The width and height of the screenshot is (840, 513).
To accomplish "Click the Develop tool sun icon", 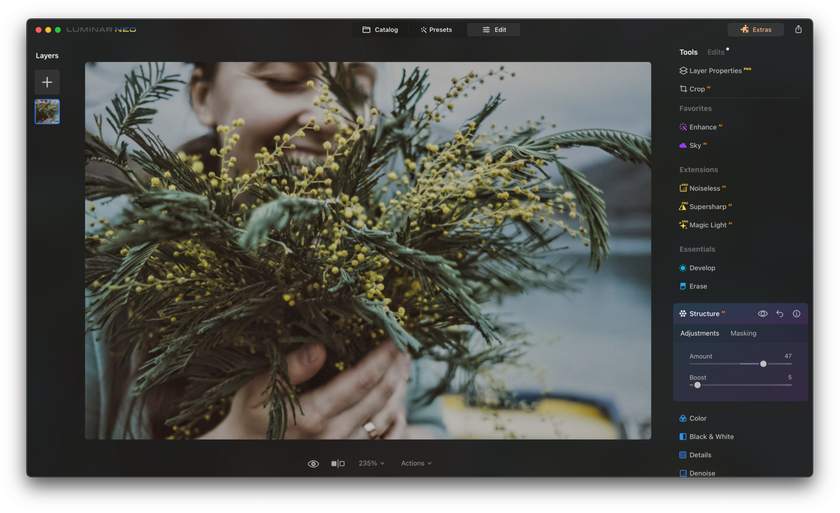I will click(683, 268).
